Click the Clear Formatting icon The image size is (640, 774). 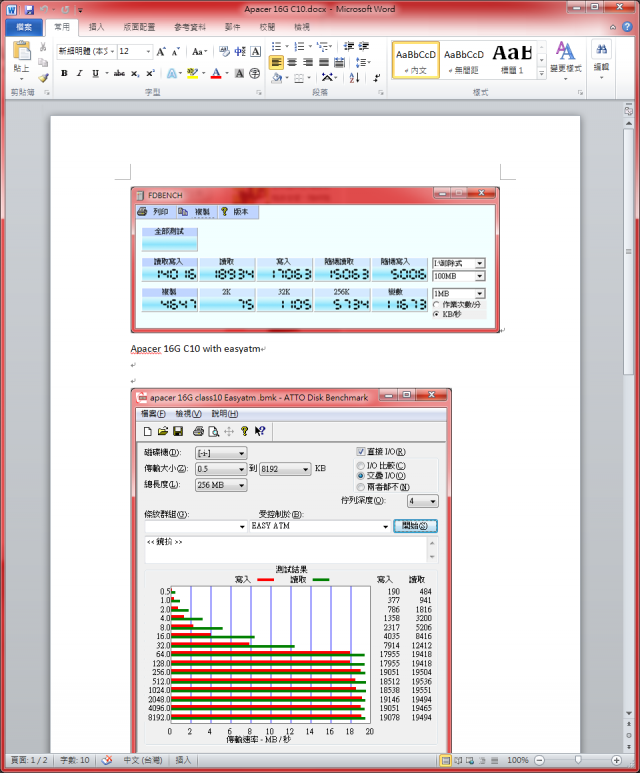point(225,51)
